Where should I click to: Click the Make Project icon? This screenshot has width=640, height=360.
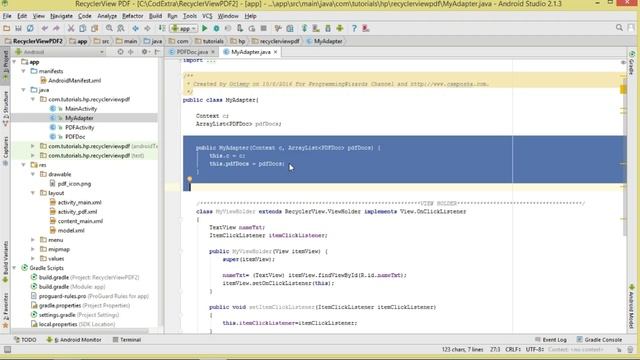pyautogui.click(x=162, y=28)
